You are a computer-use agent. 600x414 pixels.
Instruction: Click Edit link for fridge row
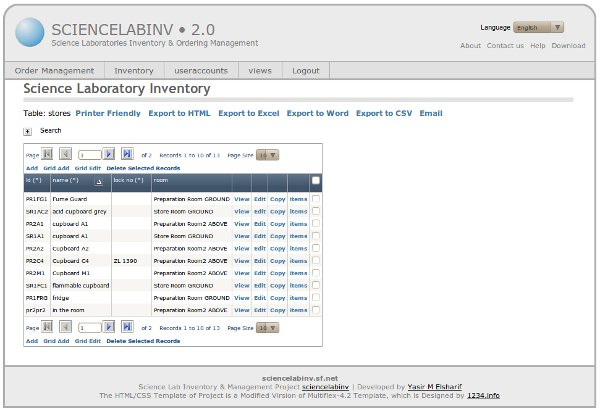pyautogui.click(x=260, y=297)
